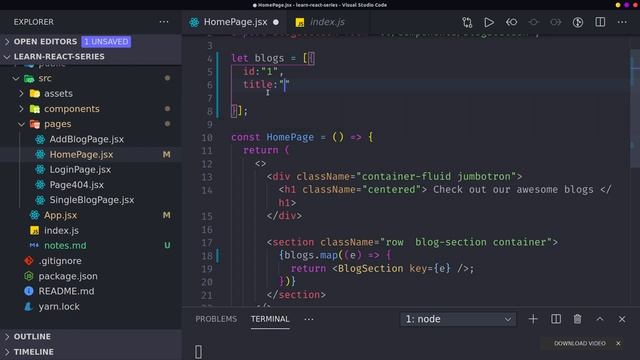Open package.json file
The height and width of the screenshot is (360, 640).
pyautogui.click(x=68, y=276)
